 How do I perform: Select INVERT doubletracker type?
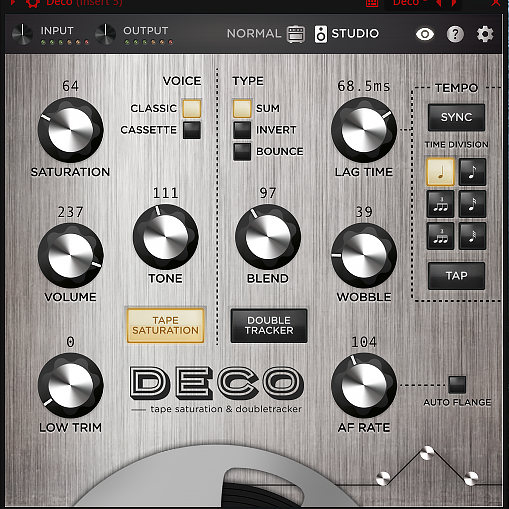coord(242,130)
